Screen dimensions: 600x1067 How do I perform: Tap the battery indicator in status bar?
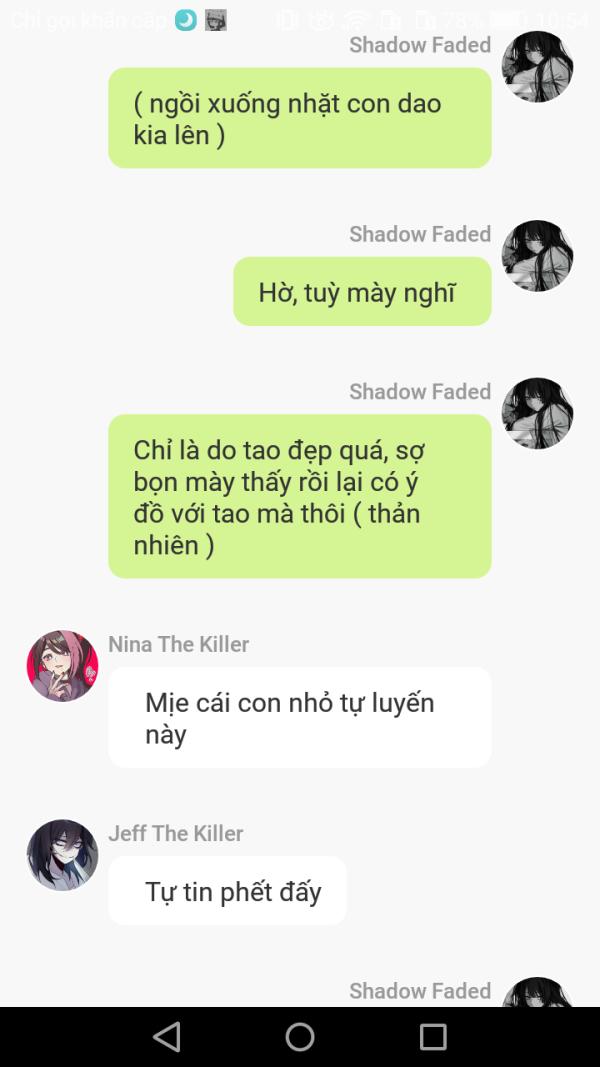[503, 20]
